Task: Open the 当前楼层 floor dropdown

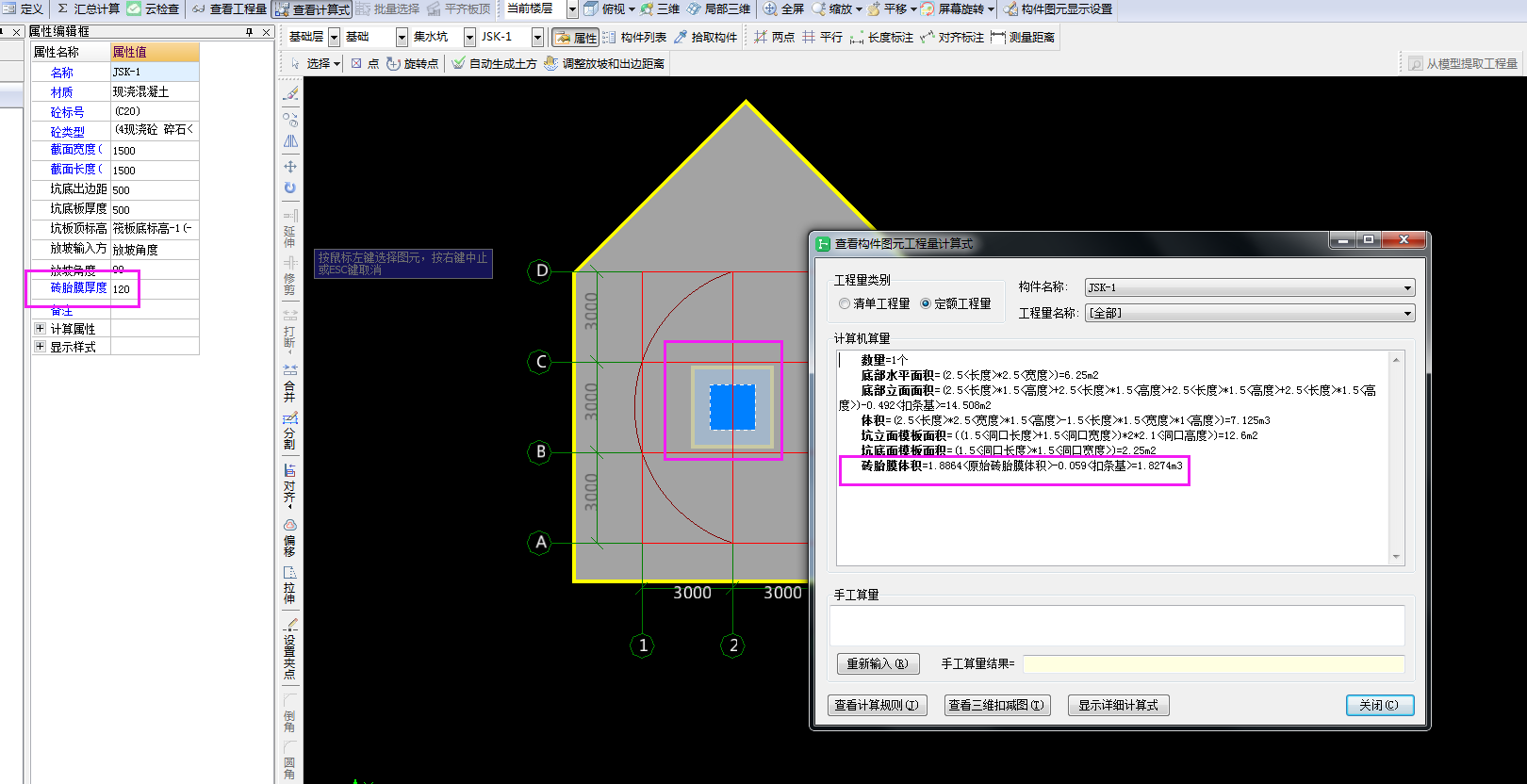Action: tap(572, 9)
